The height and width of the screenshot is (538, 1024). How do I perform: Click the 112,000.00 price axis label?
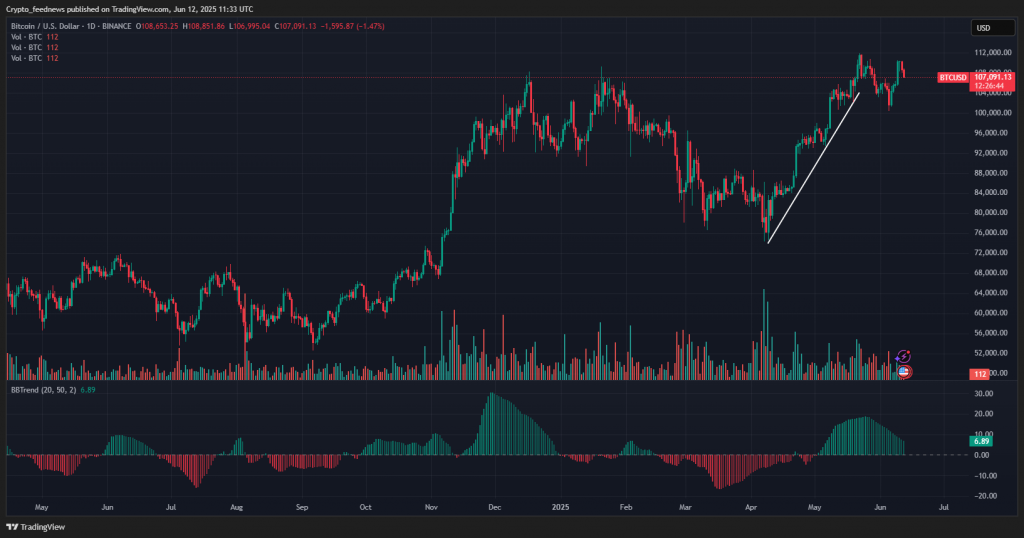(x=992, y=53)
